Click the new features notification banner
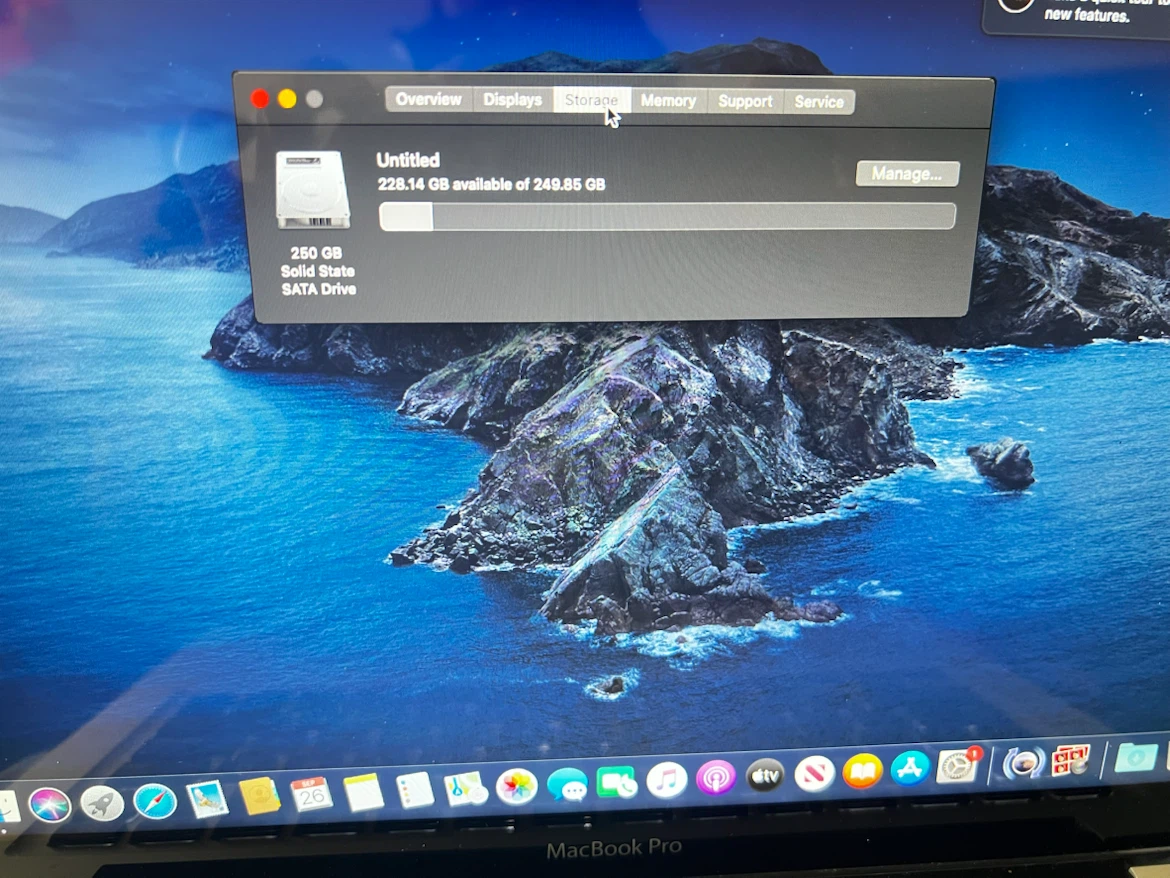Viewport: 1170px width, 878px height. coord(1077,15)
